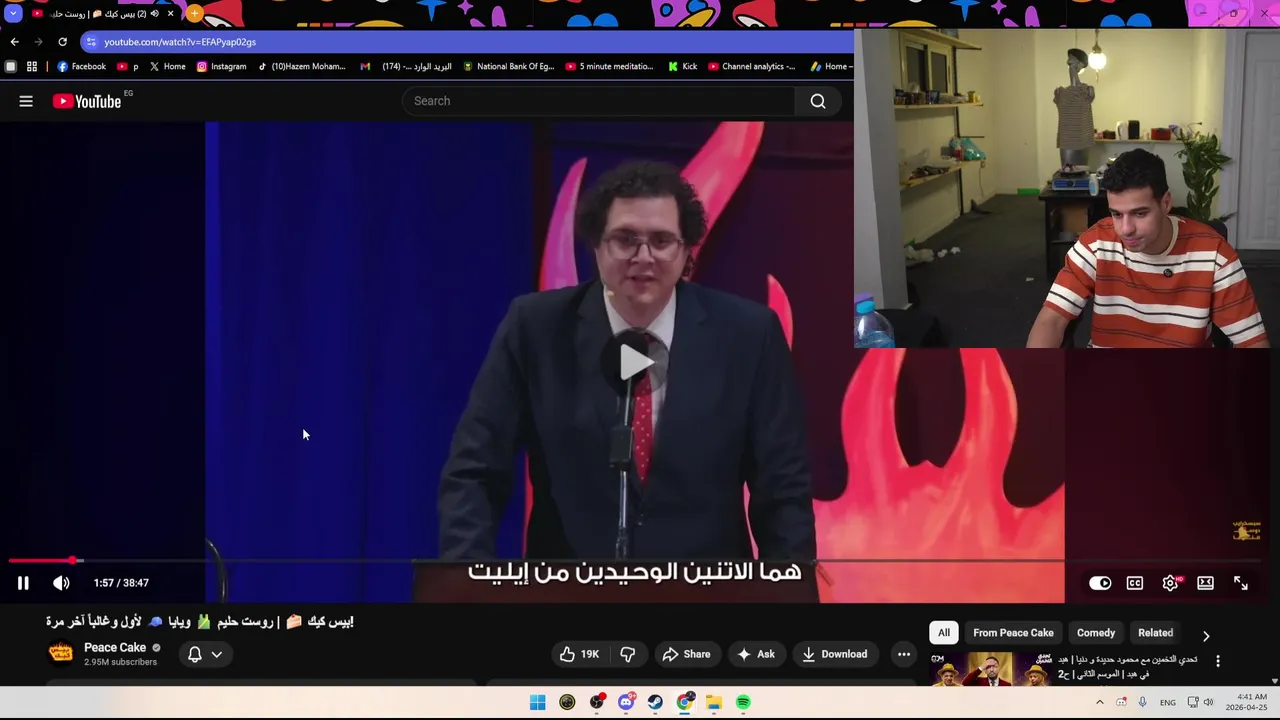The image size is (1280, 720).
Task: Select the Related chip
Action: [x=1155, y=633]
